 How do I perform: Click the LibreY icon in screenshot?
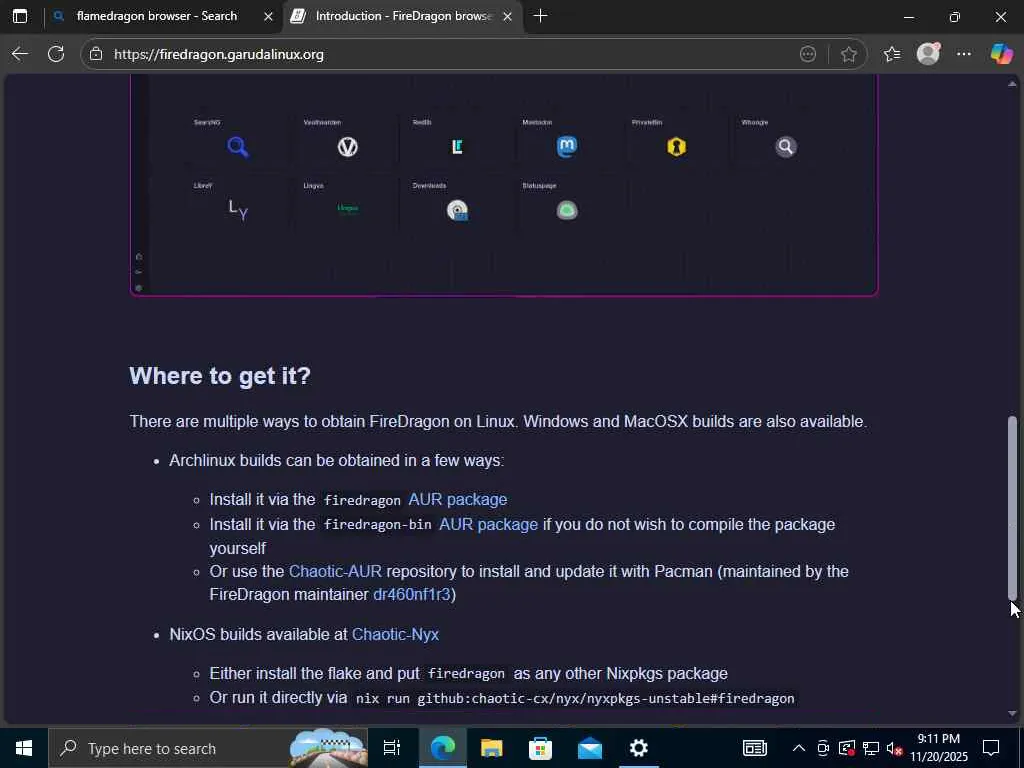tap(238, 210)
